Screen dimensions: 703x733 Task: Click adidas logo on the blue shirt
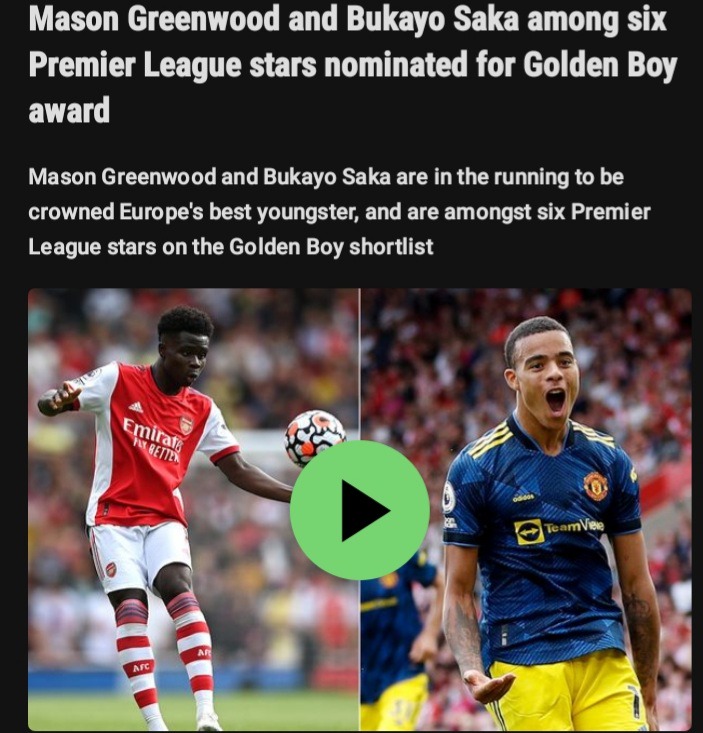pos(523,497)
